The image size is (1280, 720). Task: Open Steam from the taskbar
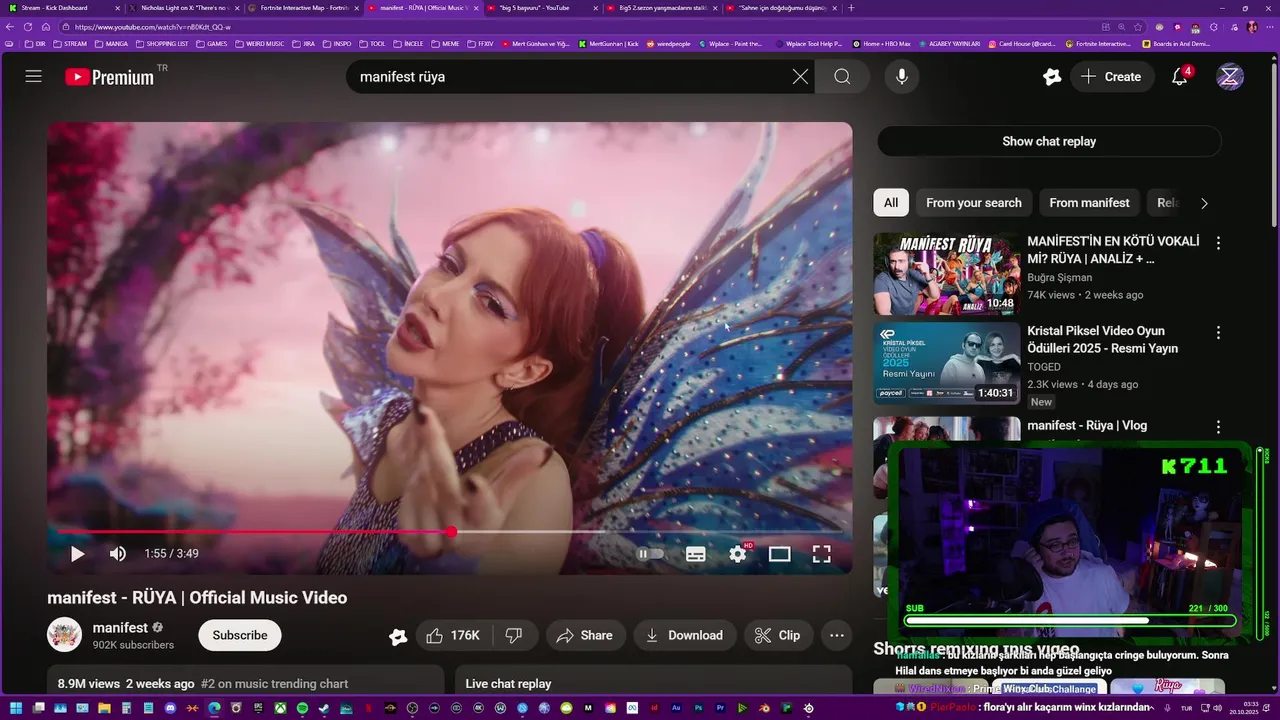click(324, 708)
